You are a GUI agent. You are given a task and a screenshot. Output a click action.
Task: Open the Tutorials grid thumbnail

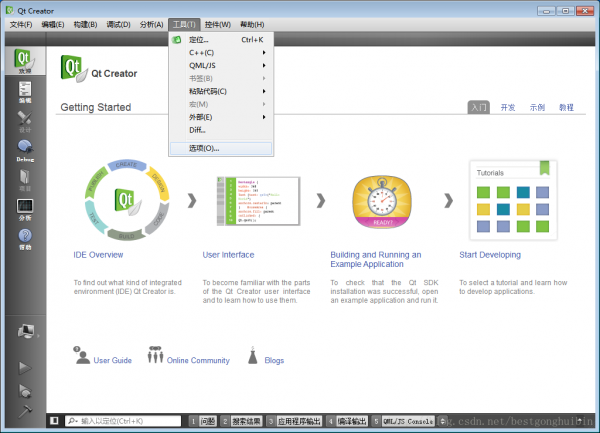click(513, 200)
